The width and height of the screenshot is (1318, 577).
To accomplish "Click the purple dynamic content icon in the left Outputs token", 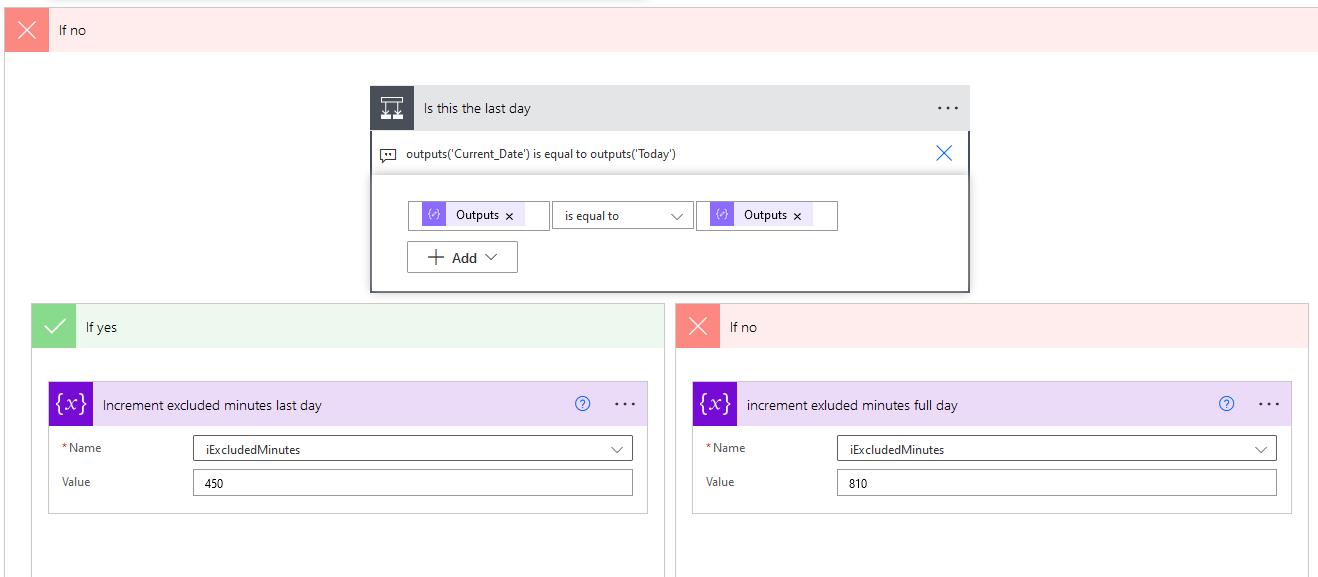I will 433,214.
